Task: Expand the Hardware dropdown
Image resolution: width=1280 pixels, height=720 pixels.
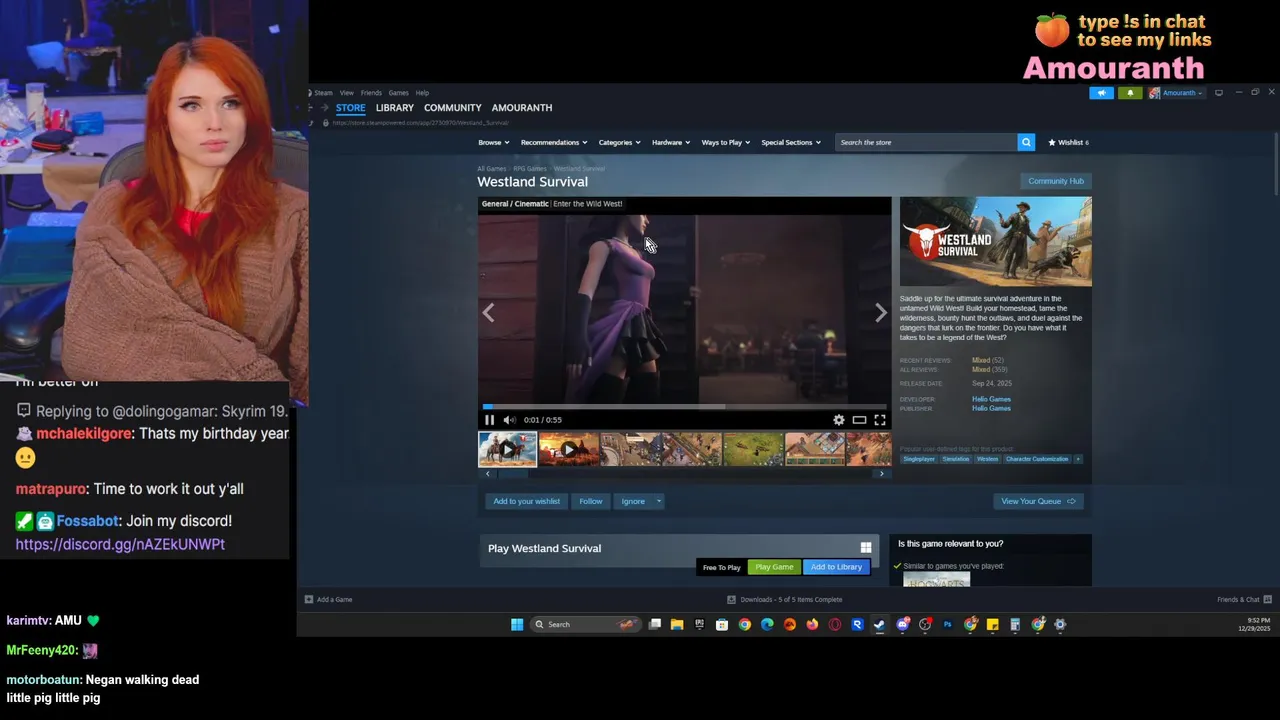Action: click(671, 142)
